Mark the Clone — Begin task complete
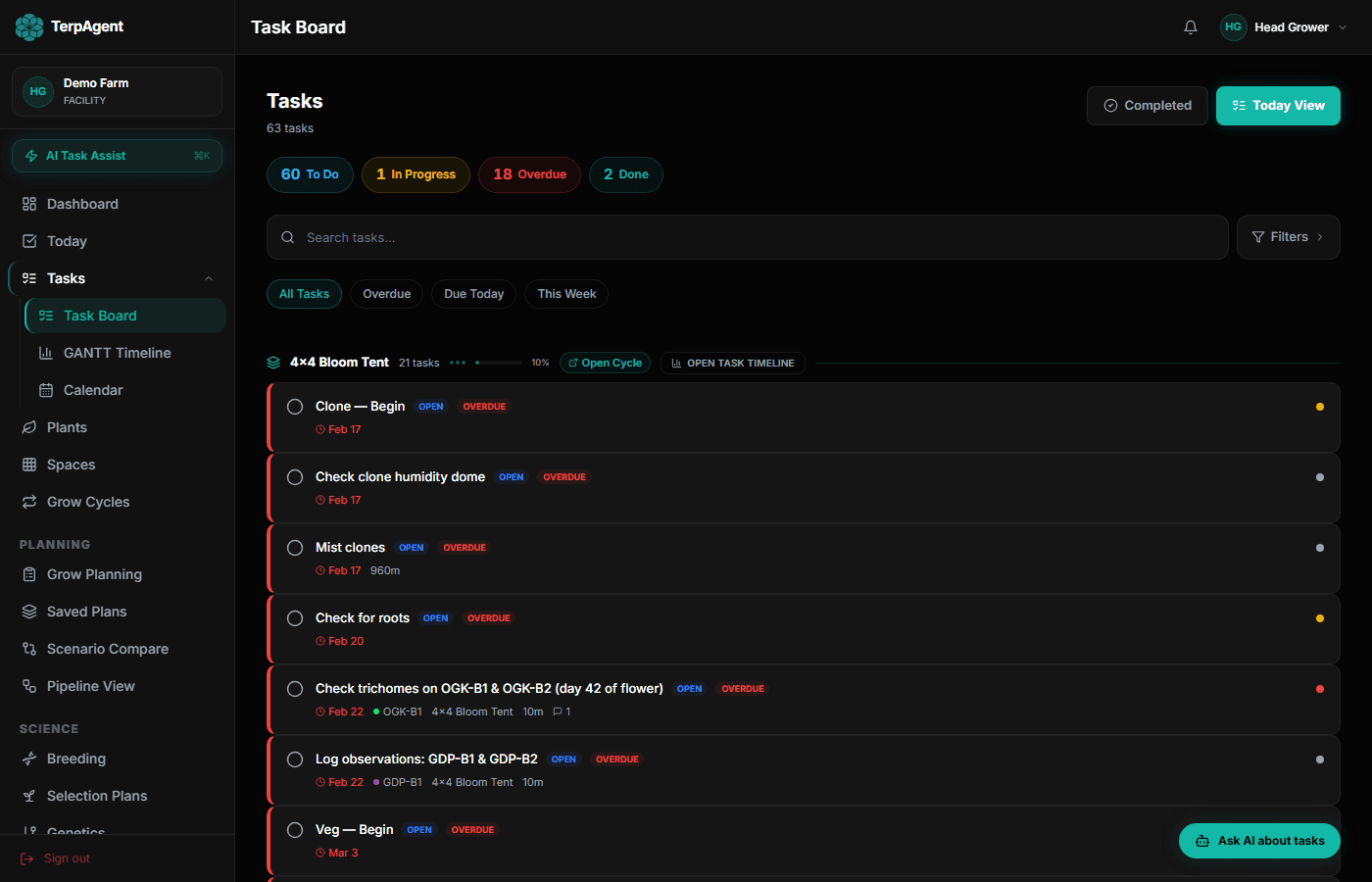 (294, 406)
